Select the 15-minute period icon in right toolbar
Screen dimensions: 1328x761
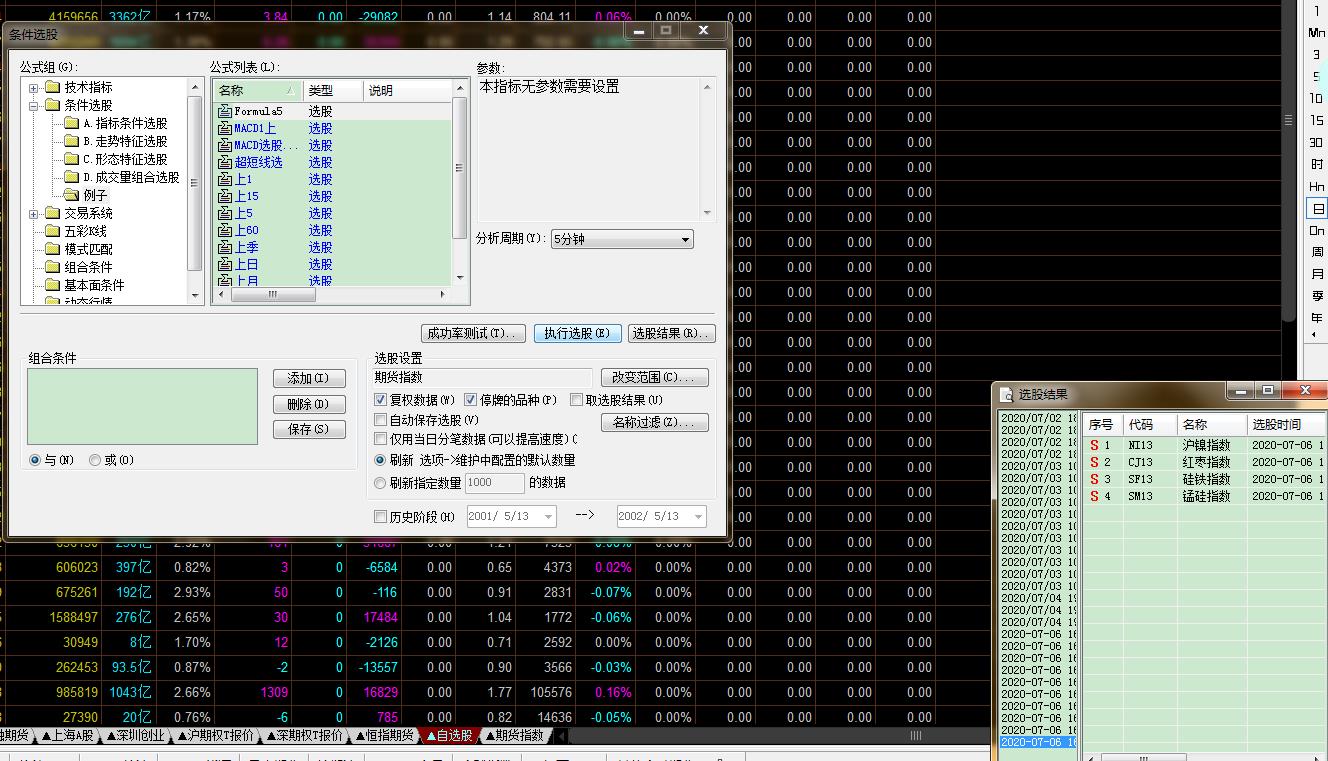click(x=1317, y=121)
